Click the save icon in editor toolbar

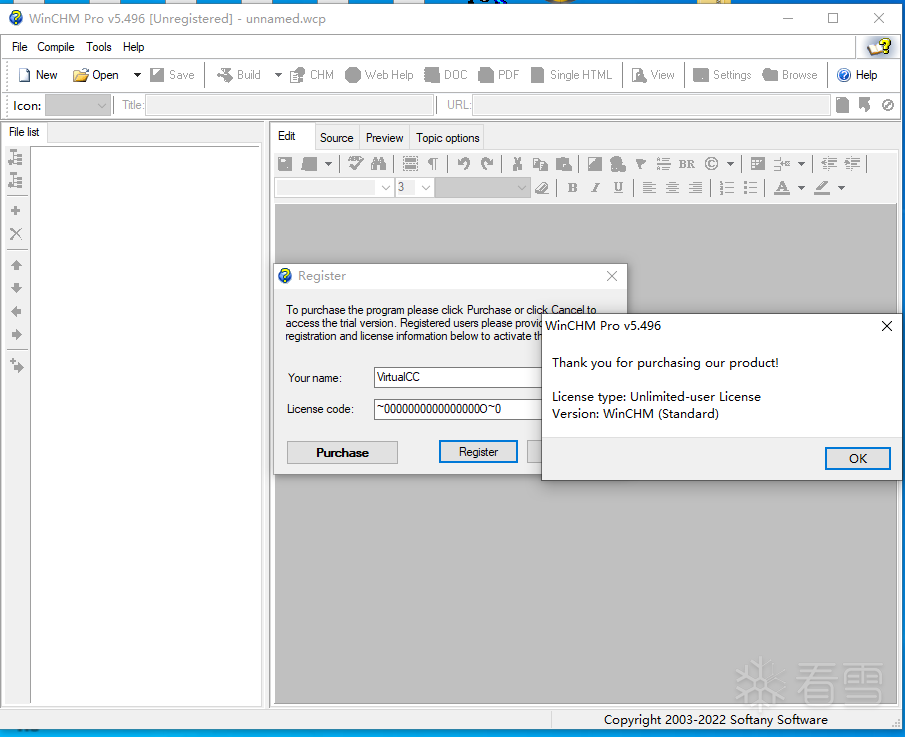[285, 164]
